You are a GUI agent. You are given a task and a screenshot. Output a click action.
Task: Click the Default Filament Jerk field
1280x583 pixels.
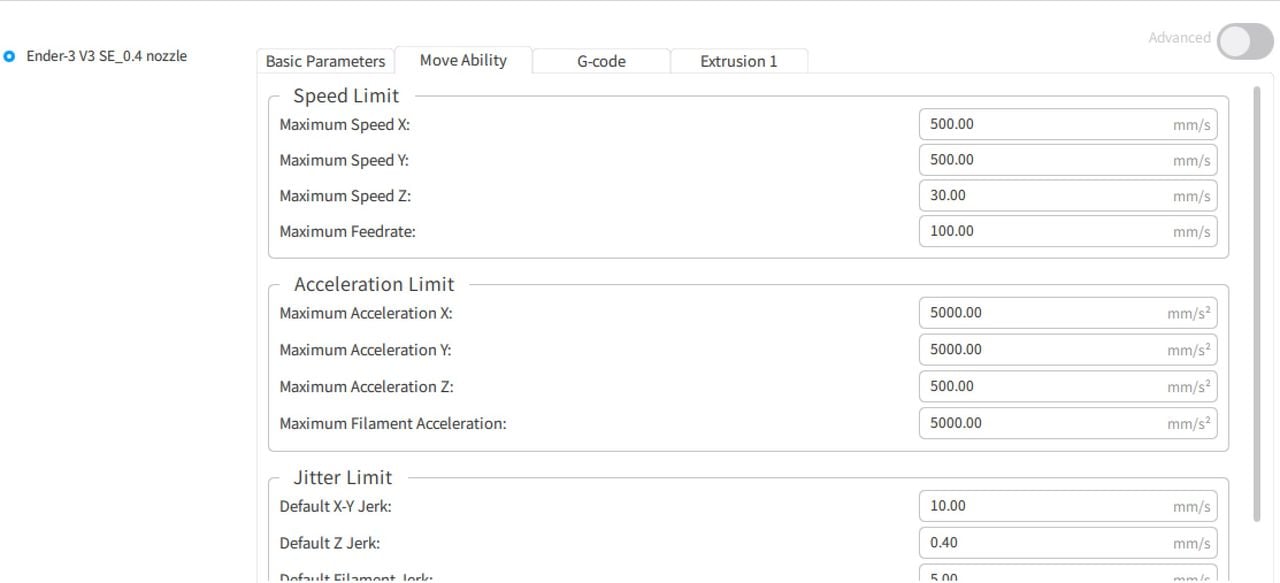[1040, 575]
